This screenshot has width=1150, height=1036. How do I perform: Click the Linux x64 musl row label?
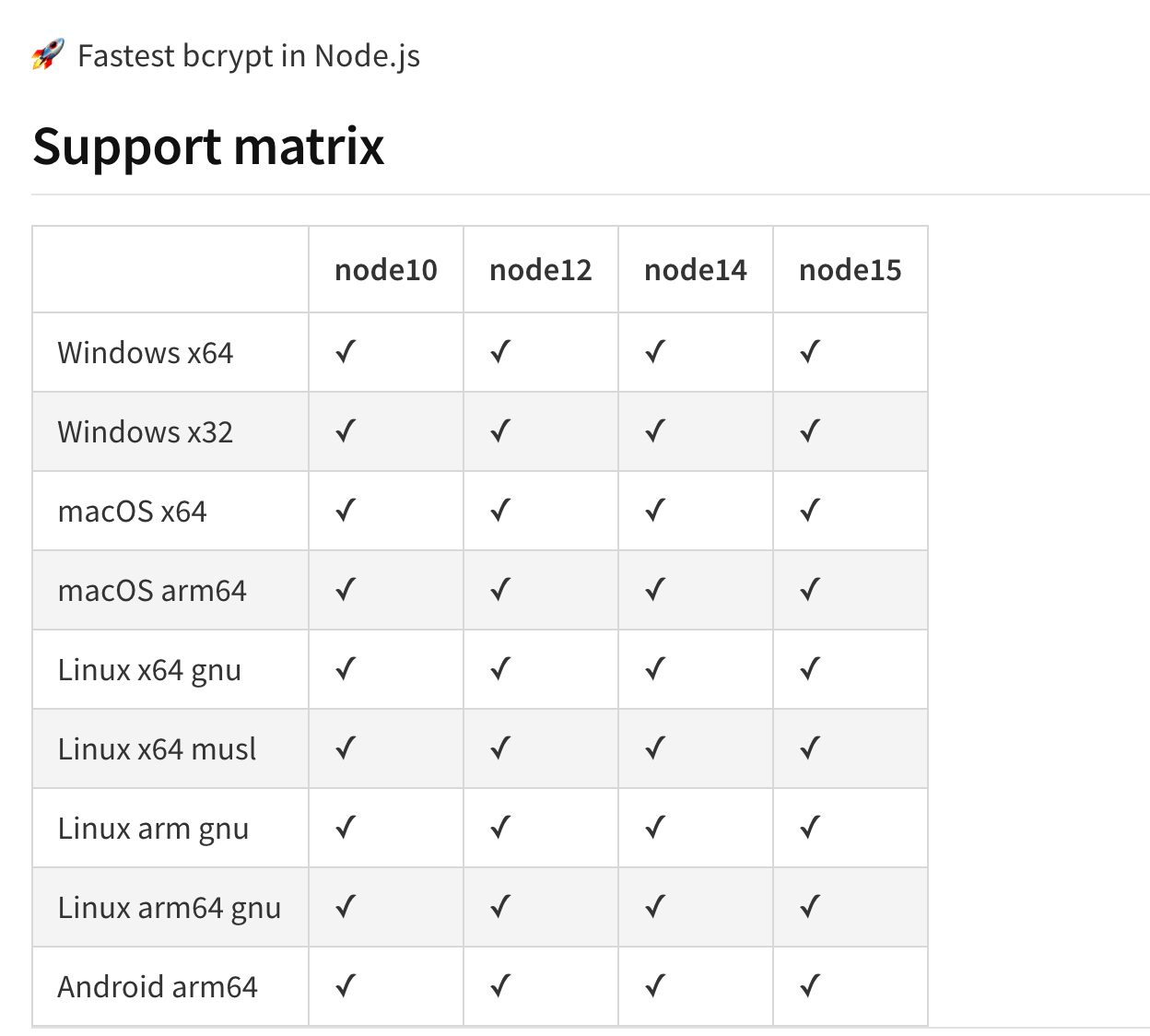pyautogui.click(x=157, y=749)
